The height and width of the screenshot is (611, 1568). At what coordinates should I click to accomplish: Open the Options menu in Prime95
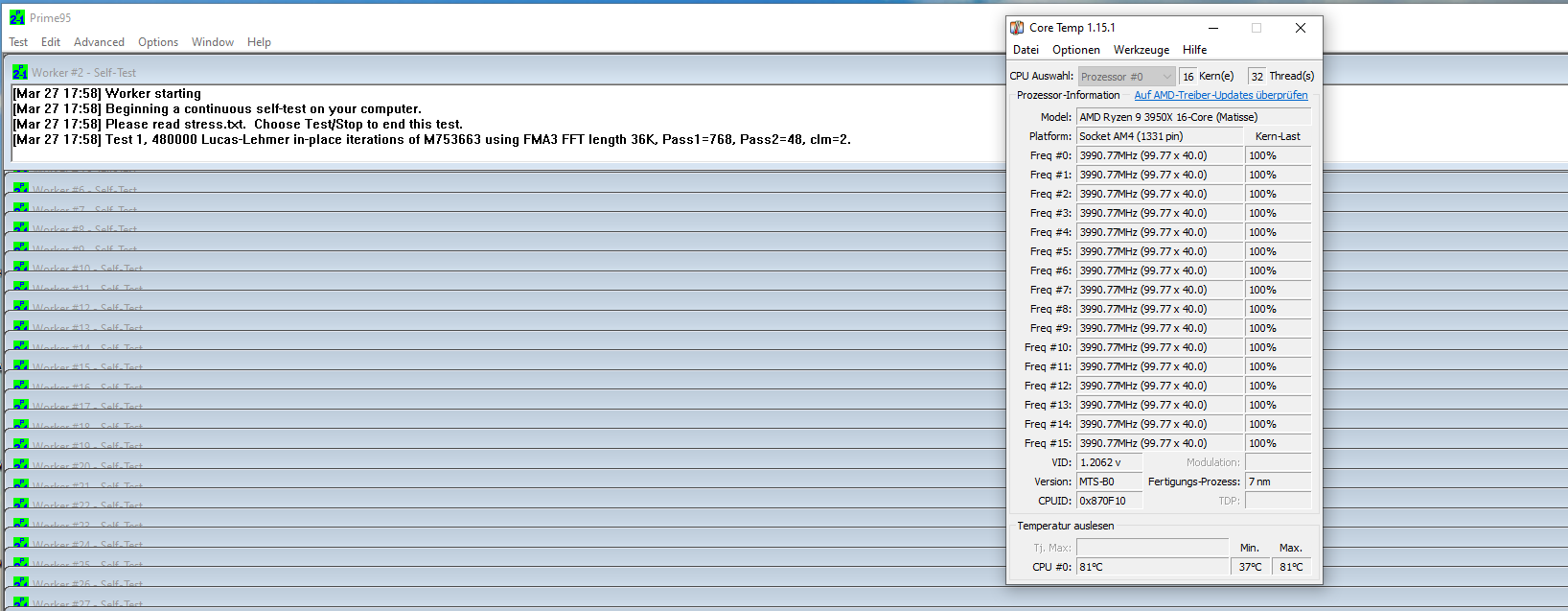pyautogui.click(x=158, y=42)
